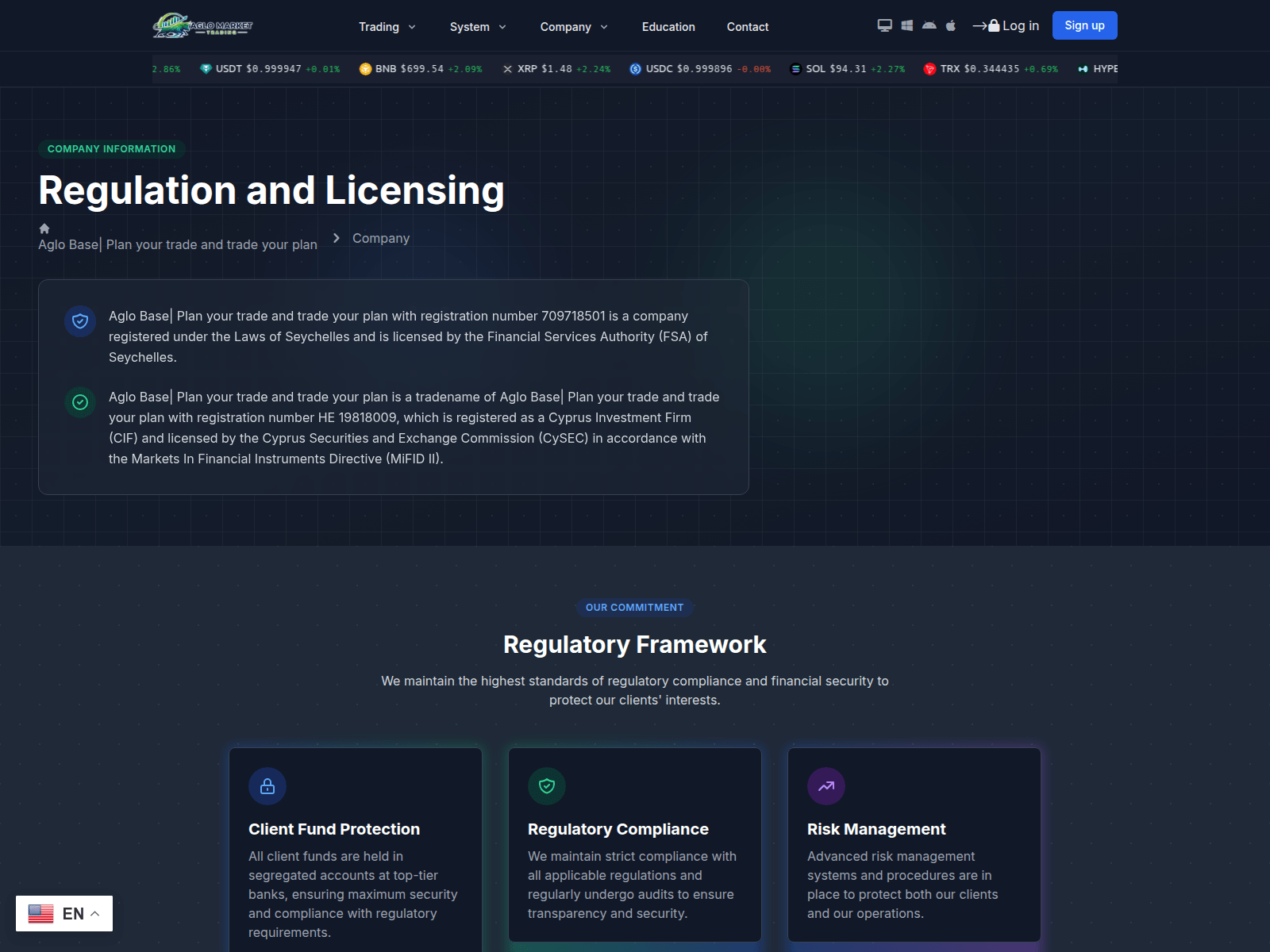Click the Sign up button
Image resolution: width=1270 pixels, height=952 pixels.
tap(1085, 25)
